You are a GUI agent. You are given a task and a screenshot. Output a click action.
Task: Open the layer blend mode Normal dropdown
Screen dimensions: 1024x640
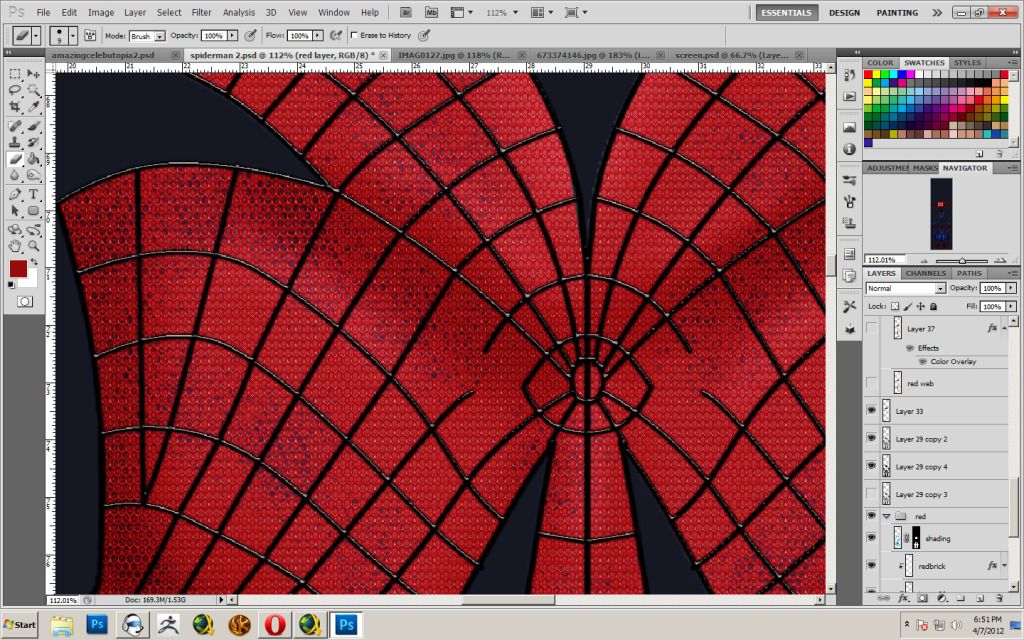pos(906,288)
